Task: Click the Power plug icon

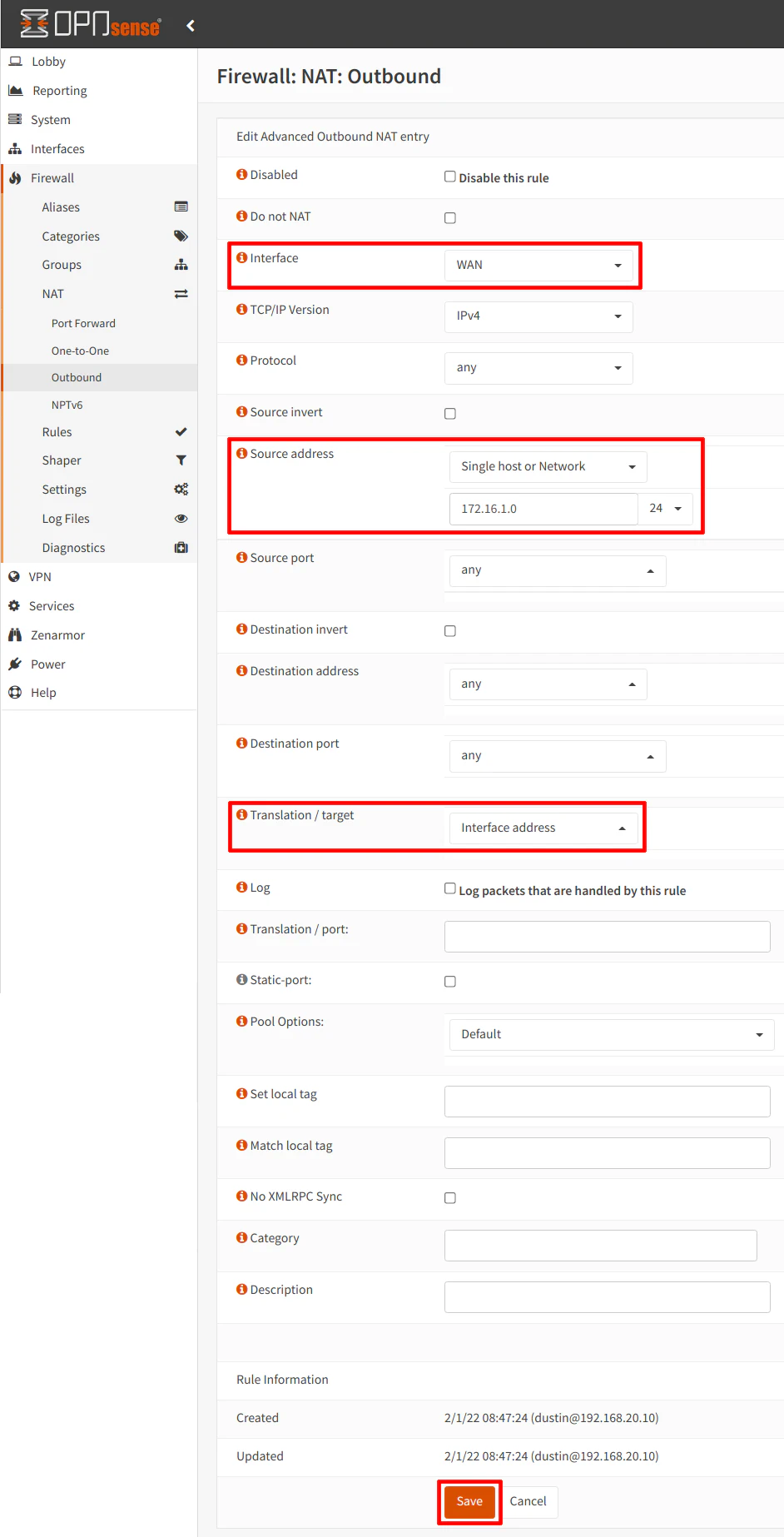Action: (x=15, y=664)
